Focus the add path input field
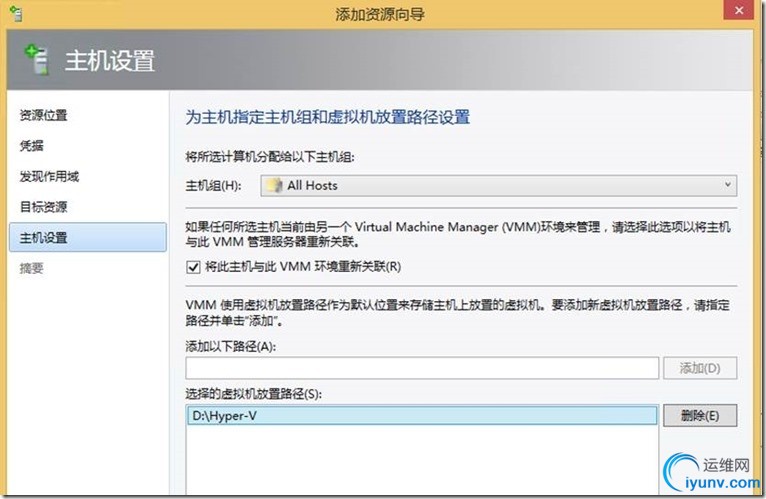This screenshot has height=499, width=766. (x=422, y=368)
